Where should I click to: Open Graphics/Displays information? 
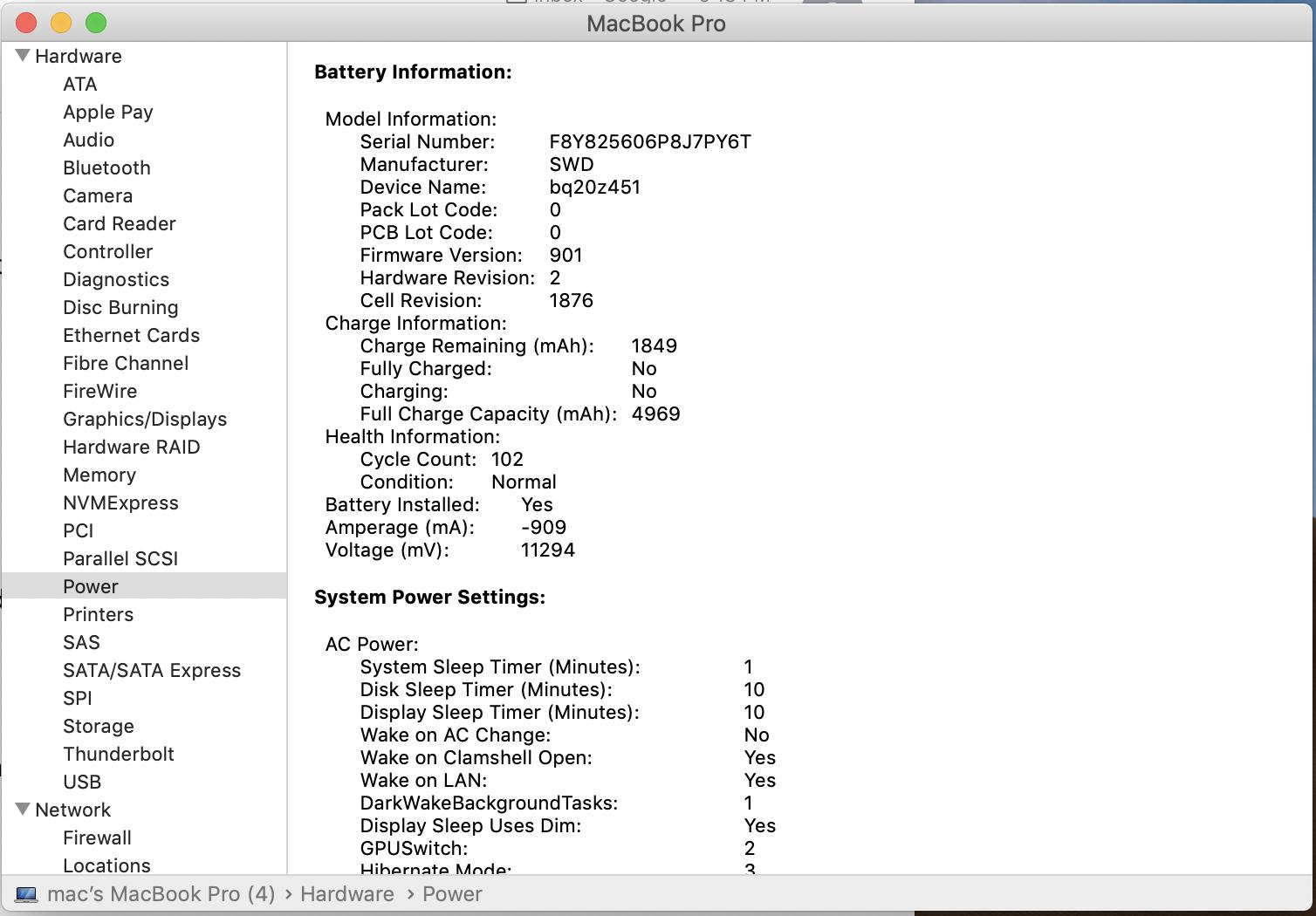tap(145, 419)
